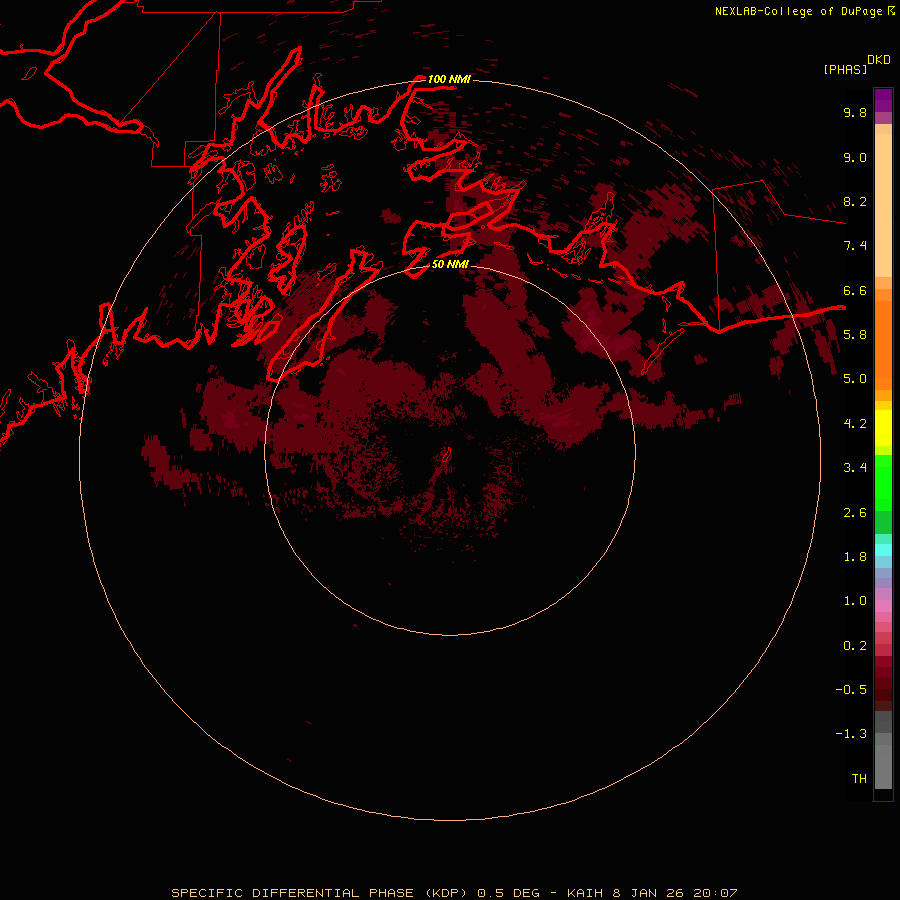The width and height of the screenshot is (900, 900).
Task: Click the TH threshold label
Action: pos(859,779)
